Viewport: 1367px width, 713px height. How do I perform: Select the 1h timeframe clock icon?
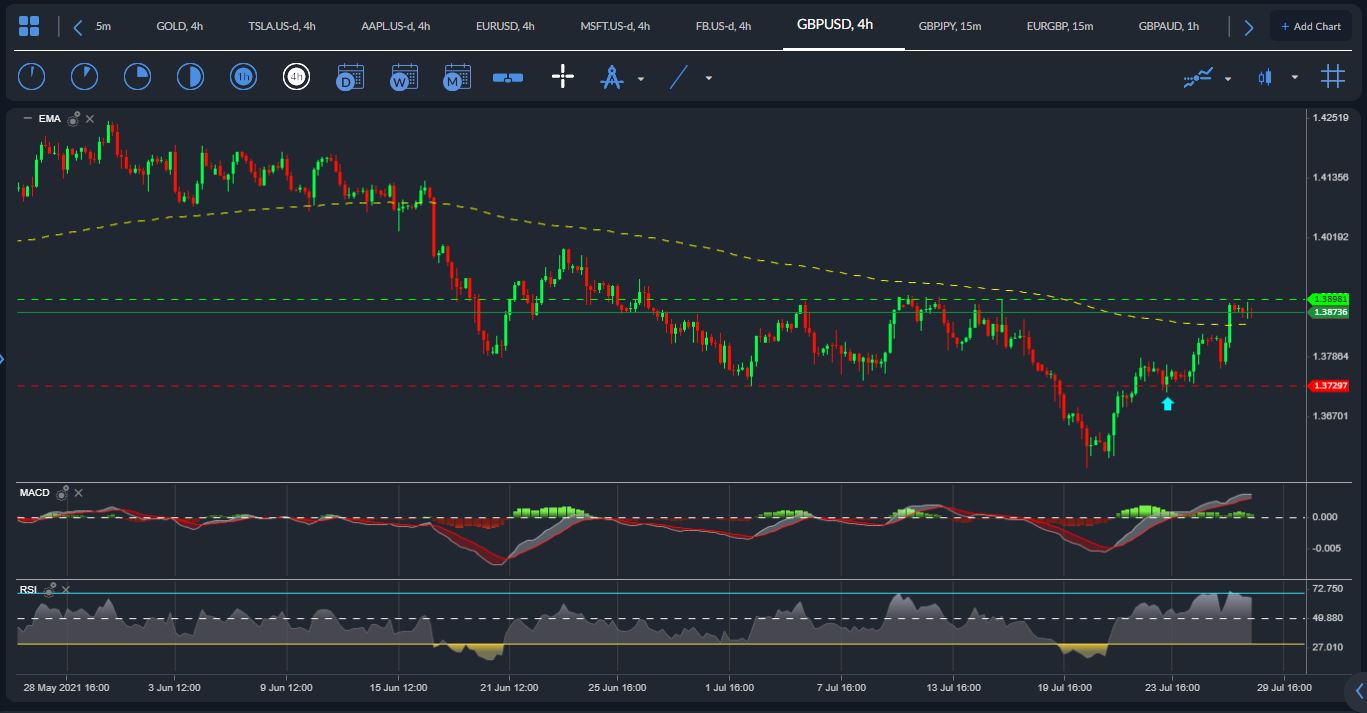point(243,76)
